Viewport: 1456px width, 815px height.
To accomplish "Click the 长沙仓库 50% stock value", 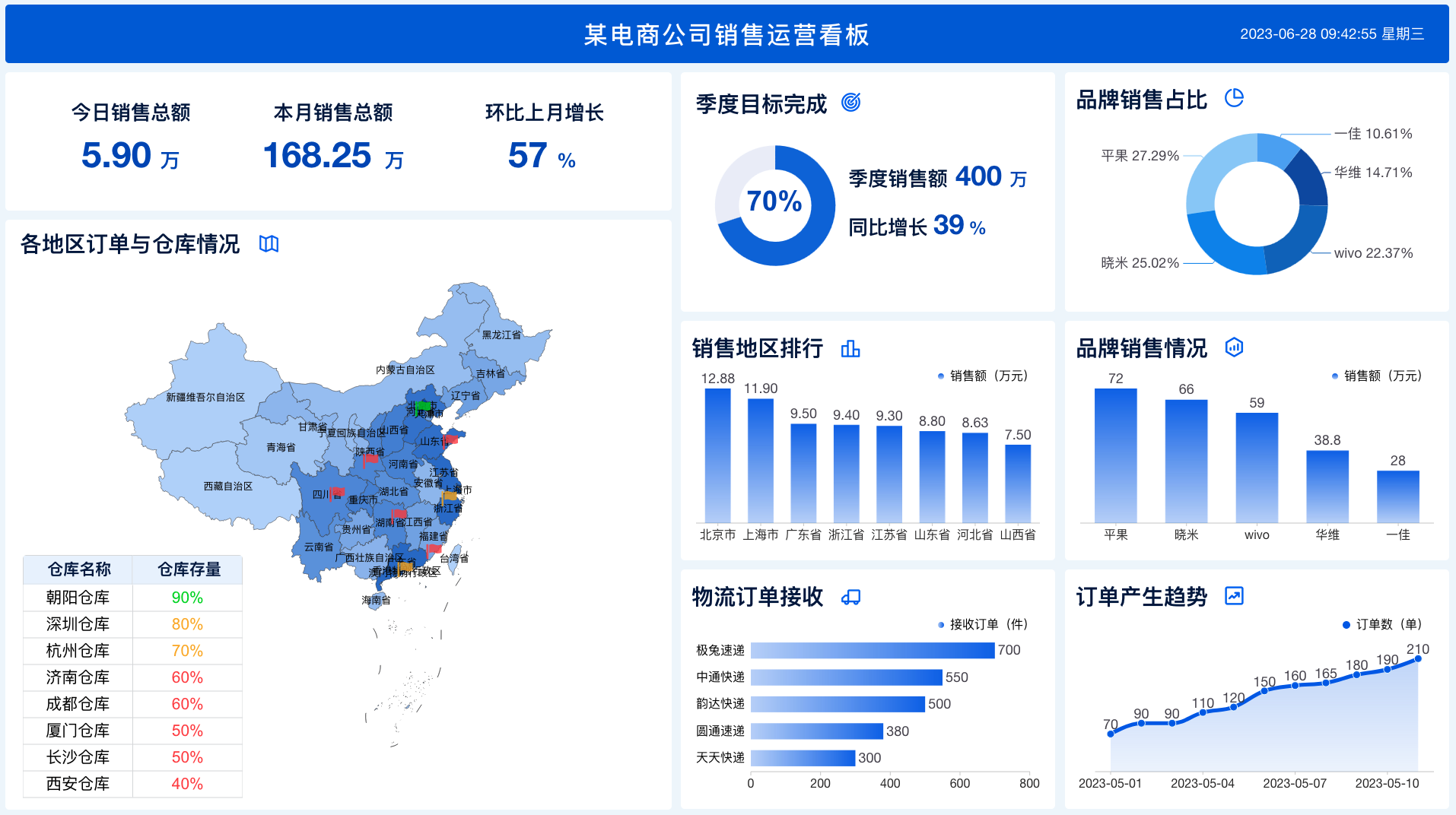I will 187,757.
